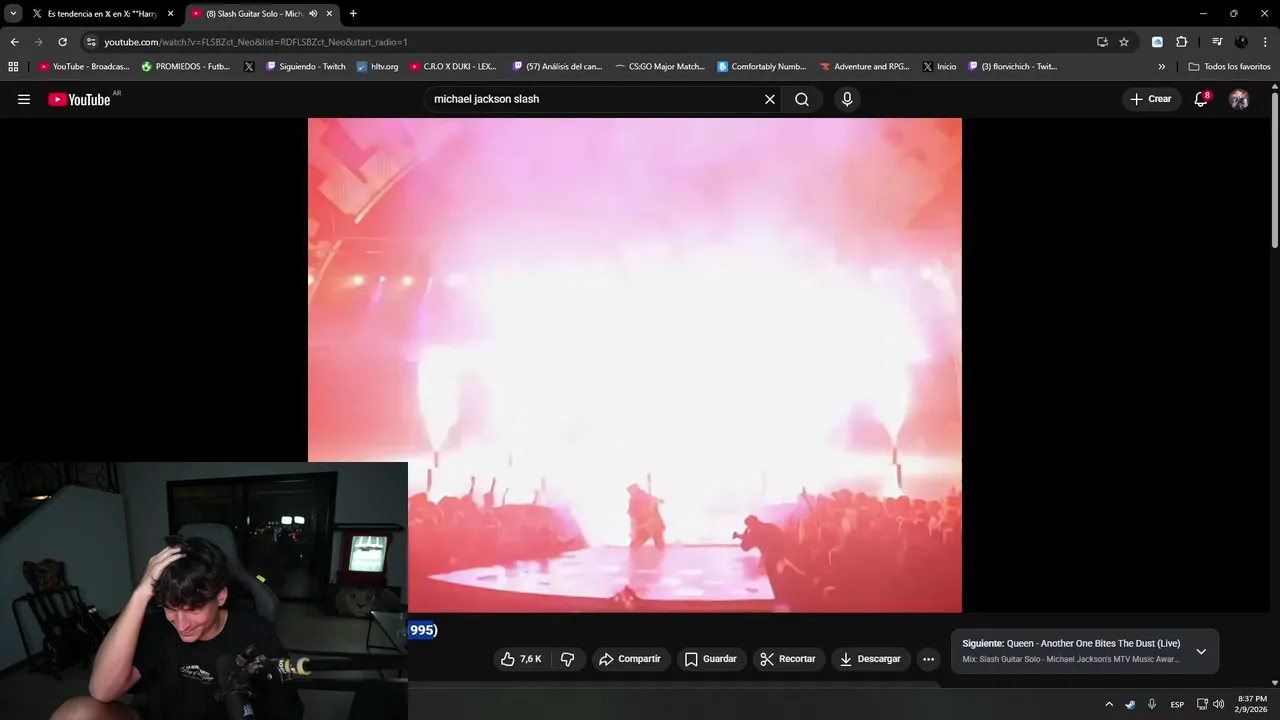Expand the hidden bookmarks overflow chevron
Screen dimensions: 1280x720
click(x=1162, y=67)
